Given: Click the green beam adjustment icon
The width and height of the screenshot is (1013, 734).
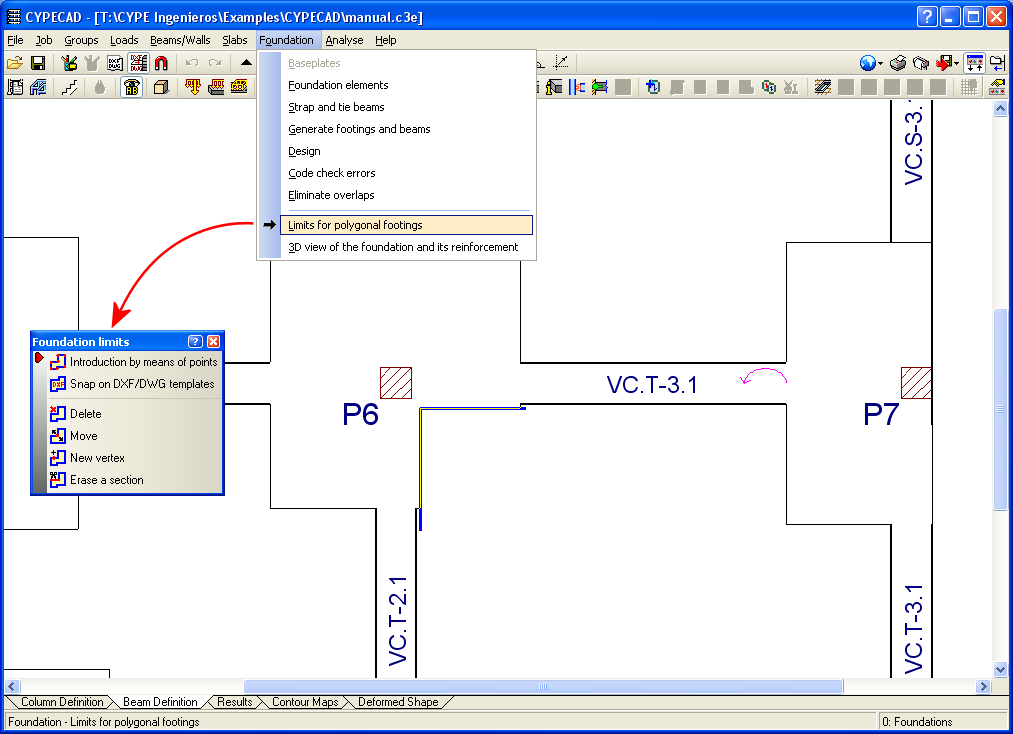Looking at the screenshot, I should (x=600, y=87).
